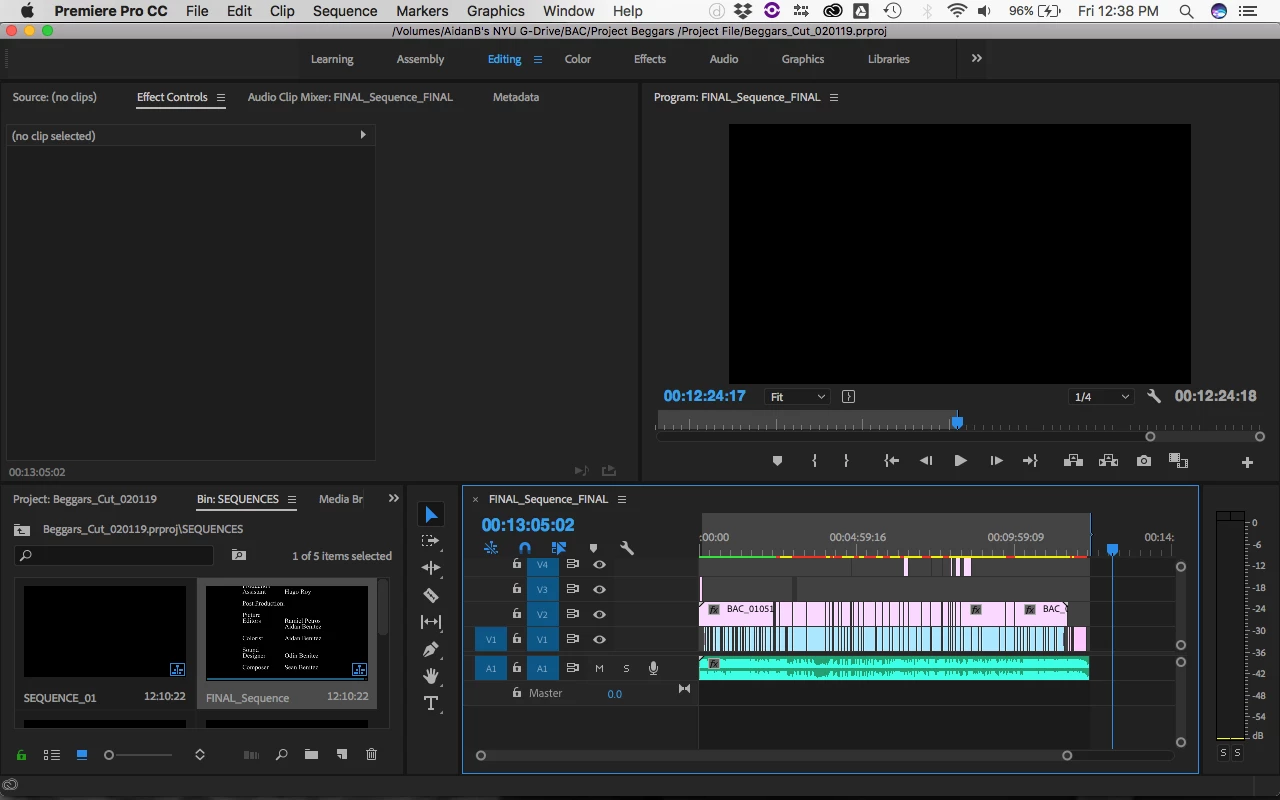Open Effect Controls panel menu
This screenshot has height=800, width=1280.
221,97
